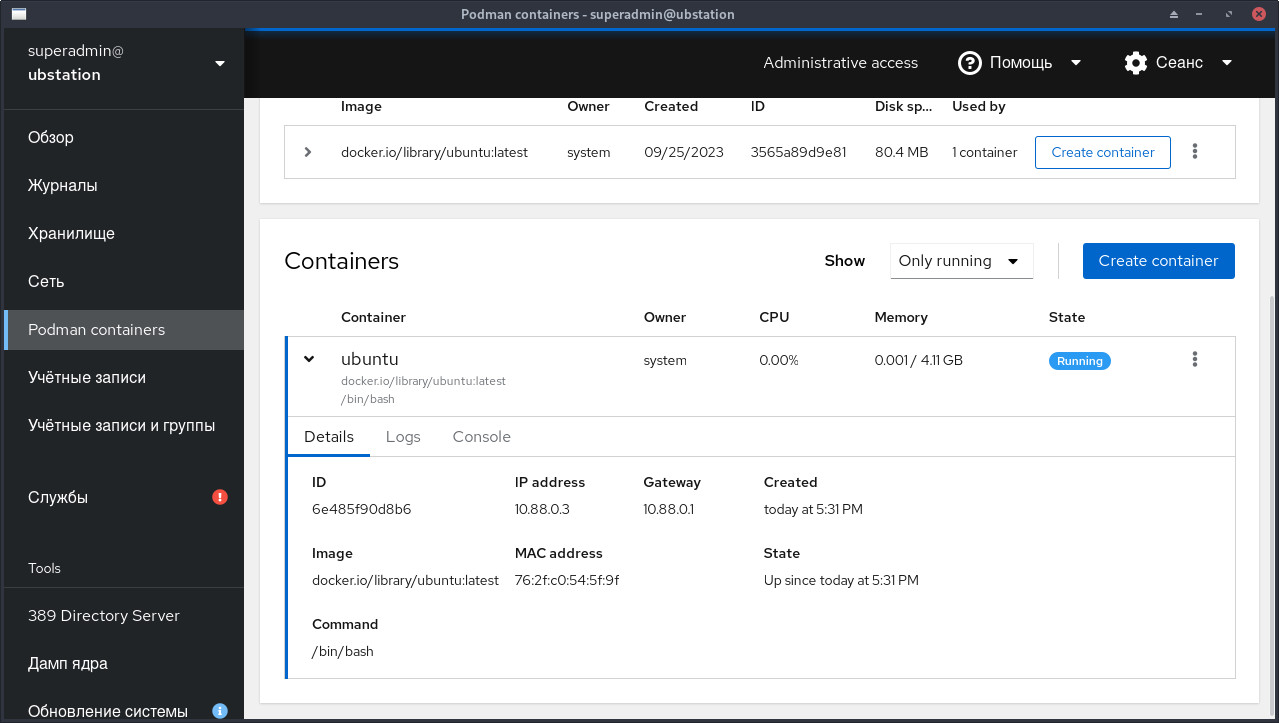1279x723 pixels.
Task: Open the Only running filter dropdown
Action: click(x=961, y=261)
